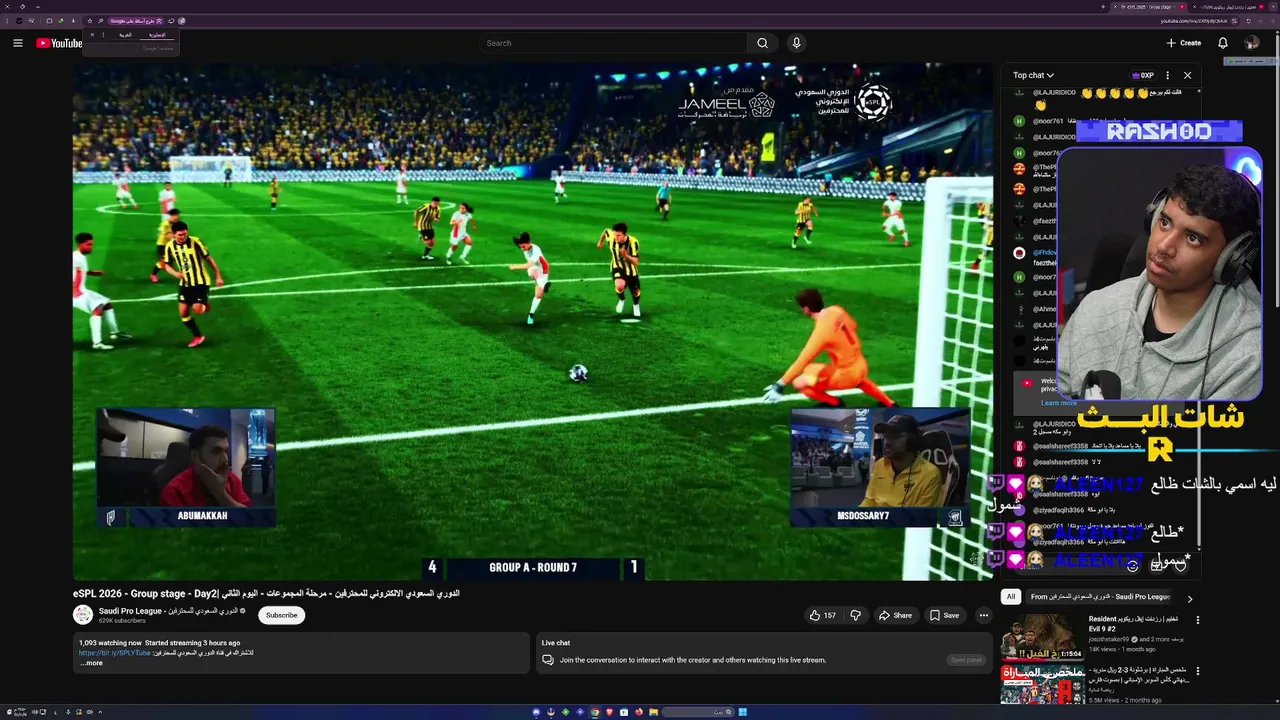Open the live chat options menu
Viewport: 1280px width, 720px height.
[x=1167, y=75]
